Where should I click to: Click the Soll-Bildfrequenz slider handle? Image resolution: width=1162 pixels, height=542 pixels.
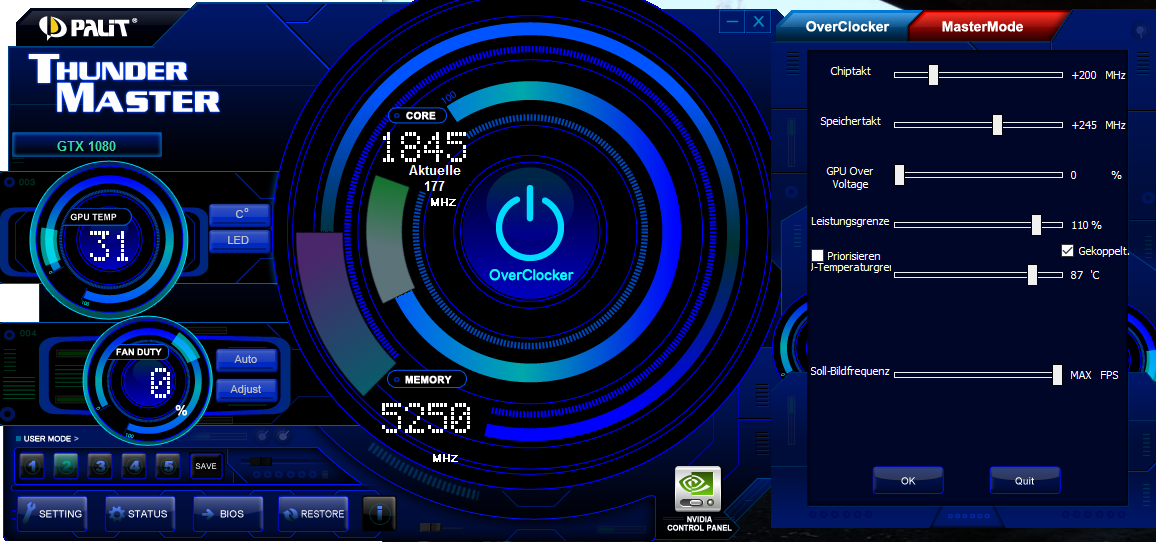point(1058,375)
